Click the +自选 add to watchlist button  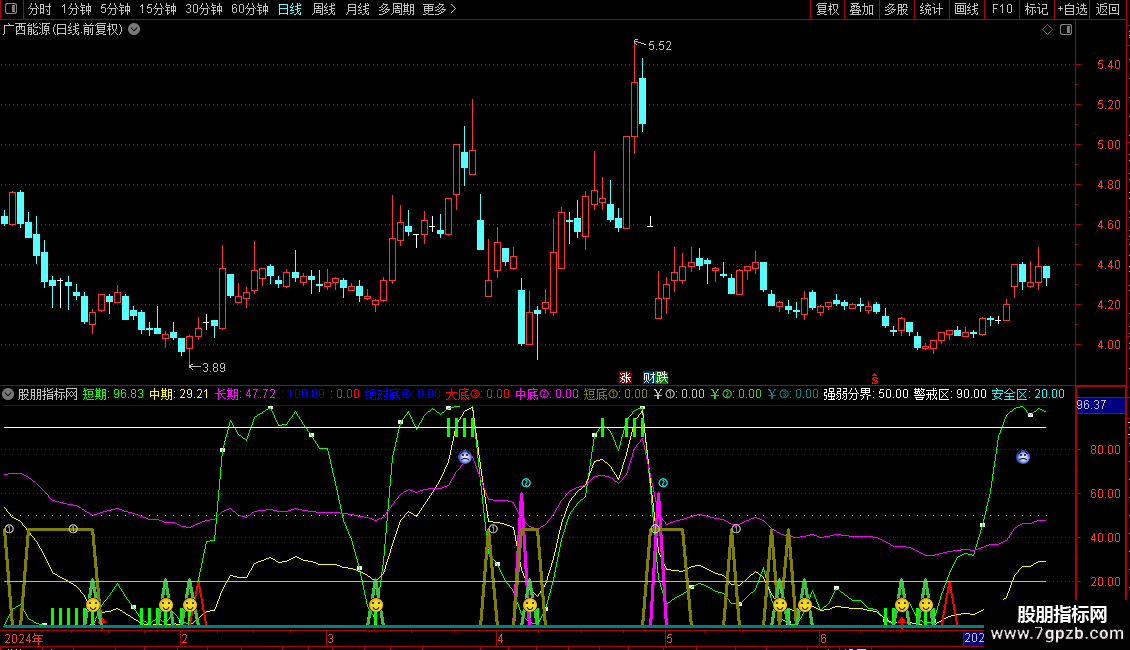pos(1070,10)
